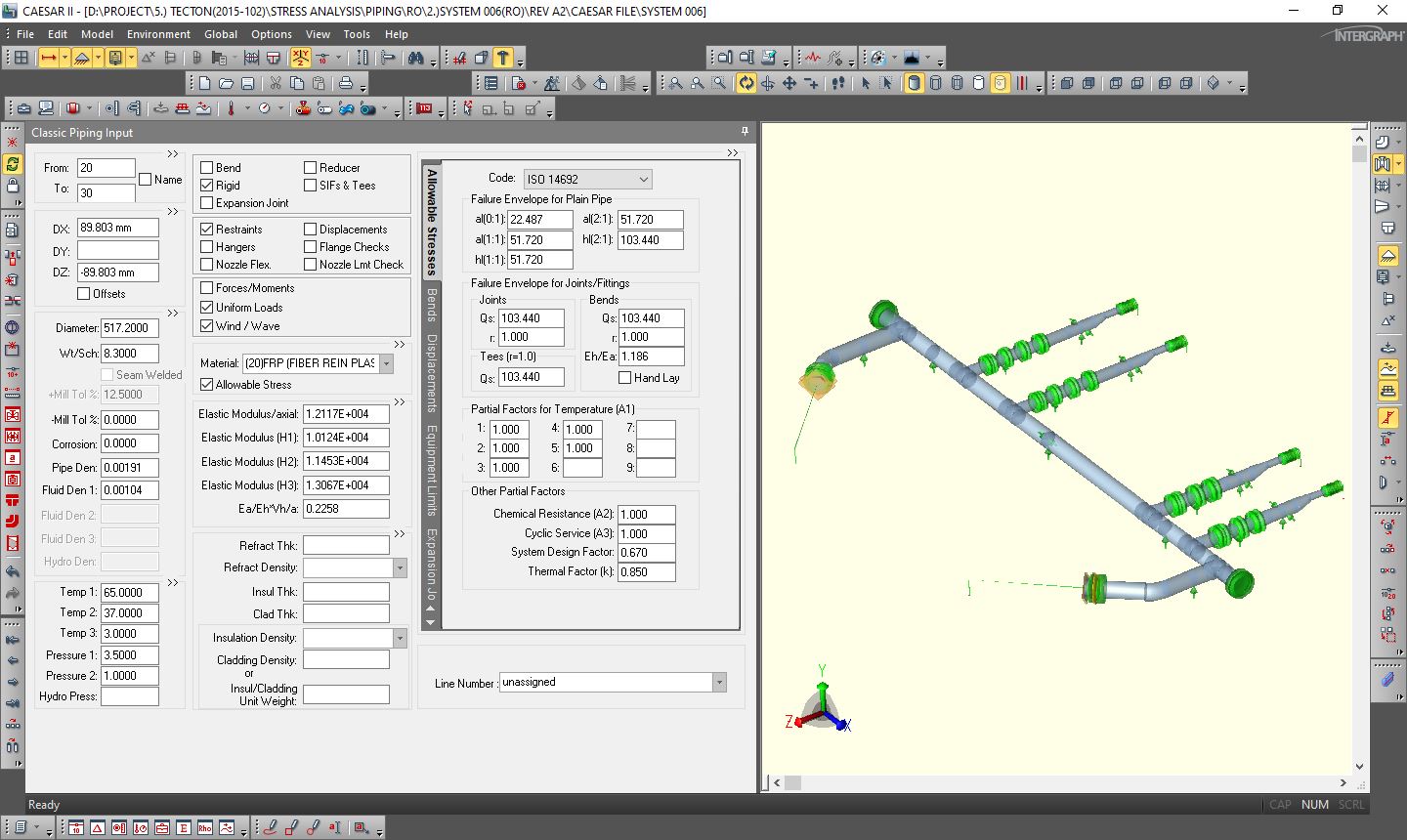Screen dimensions: 1407x840
Task: Open the Environment menu
Action: [158, 33]
